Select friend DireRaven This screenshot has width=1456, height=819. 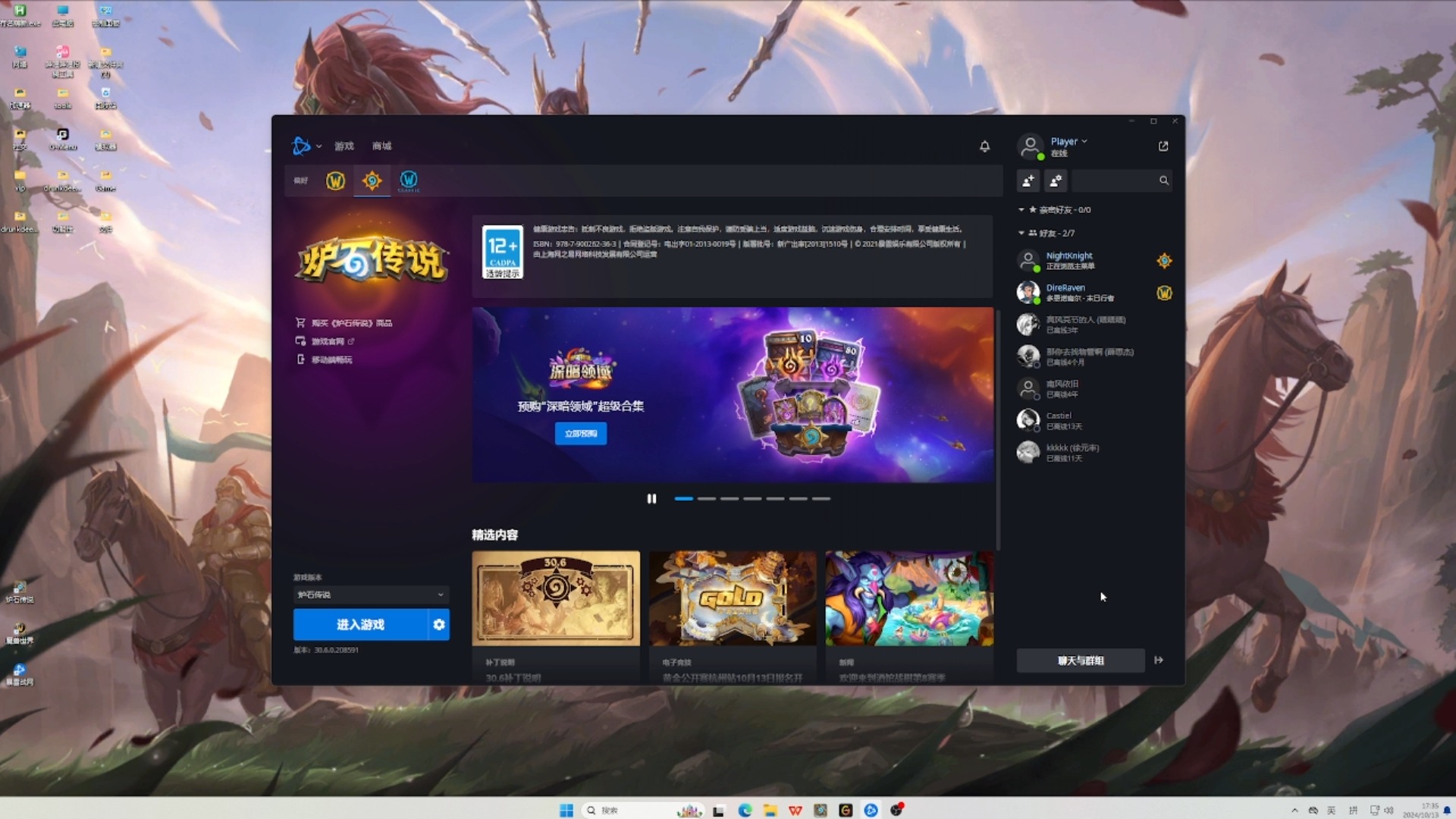(1094, 293)
